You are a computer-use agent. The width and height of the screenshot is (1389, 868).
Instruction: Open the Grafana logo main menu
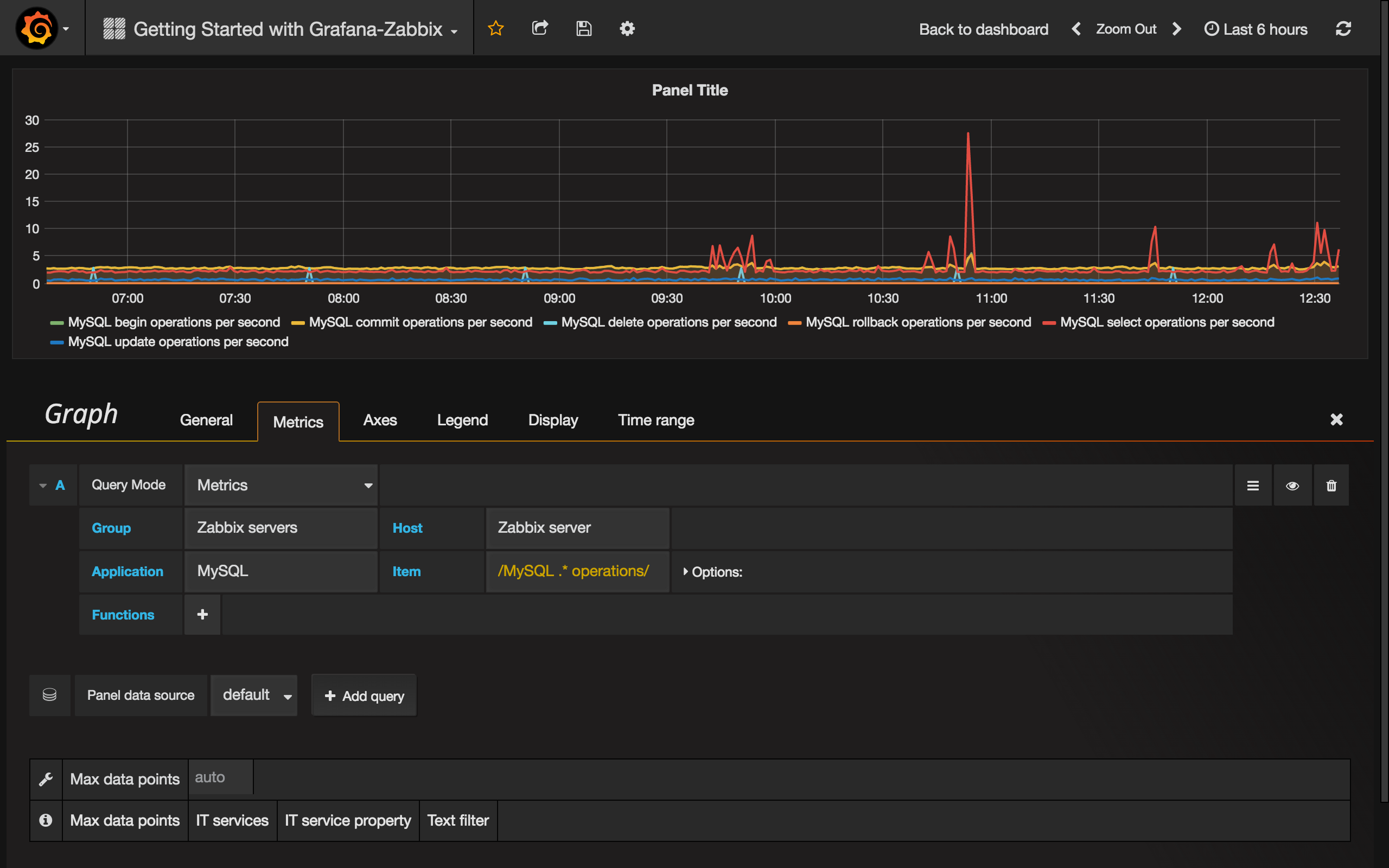click(37, 28)
